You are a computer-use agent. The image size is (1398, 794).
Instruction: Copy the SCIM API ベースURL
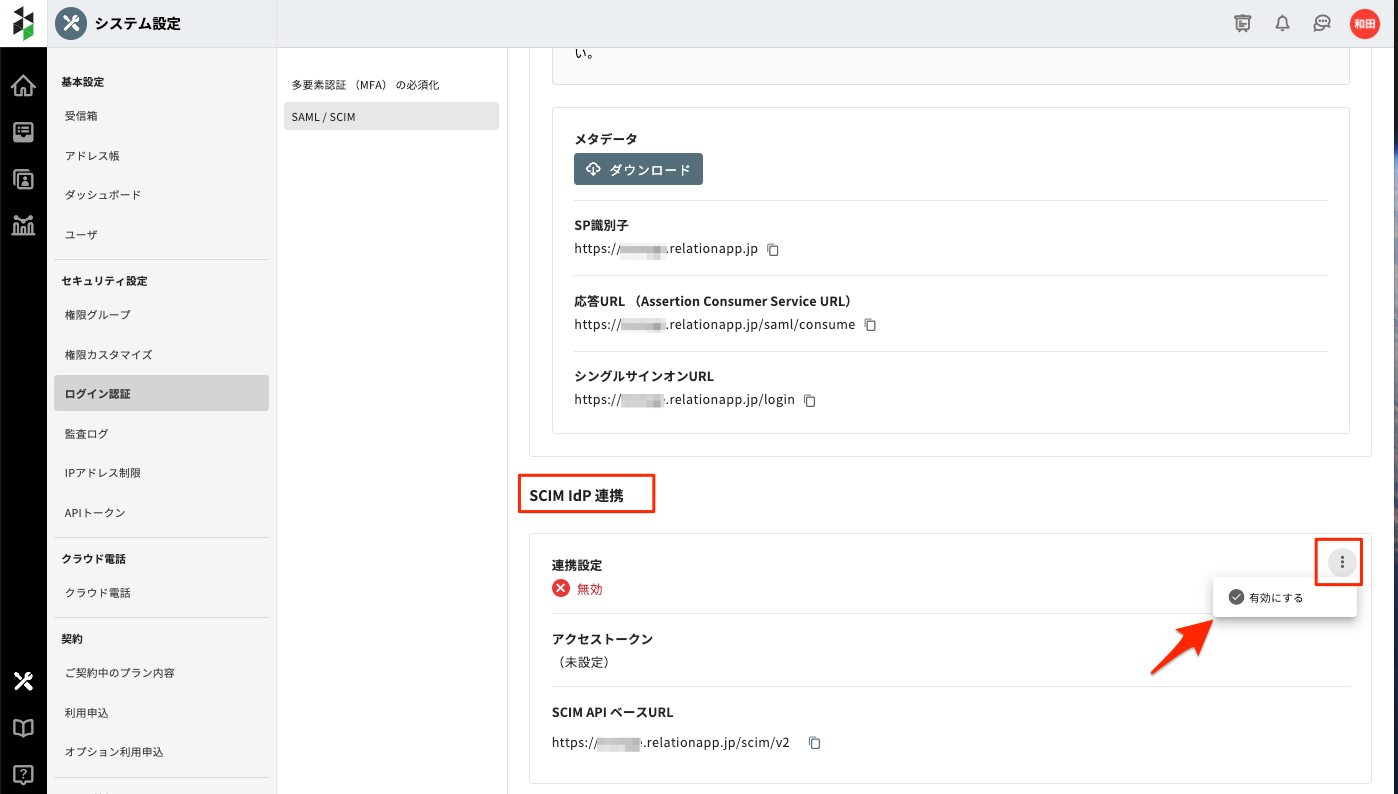pos(815,743)
